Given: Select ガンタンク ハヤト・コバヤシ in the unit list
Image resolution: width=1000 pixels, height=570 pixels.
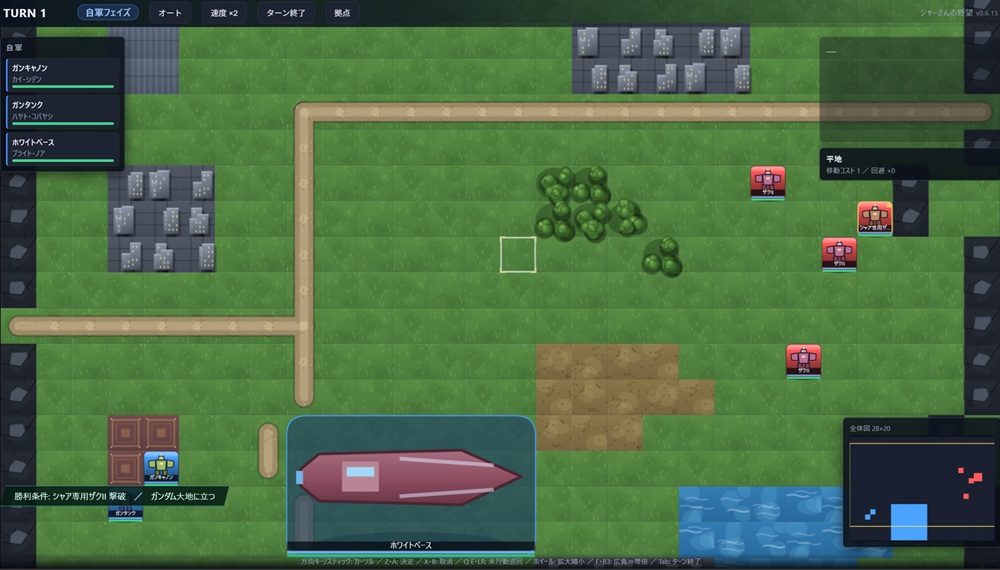Looking at the screenshot, I should (x=62, y=112).
